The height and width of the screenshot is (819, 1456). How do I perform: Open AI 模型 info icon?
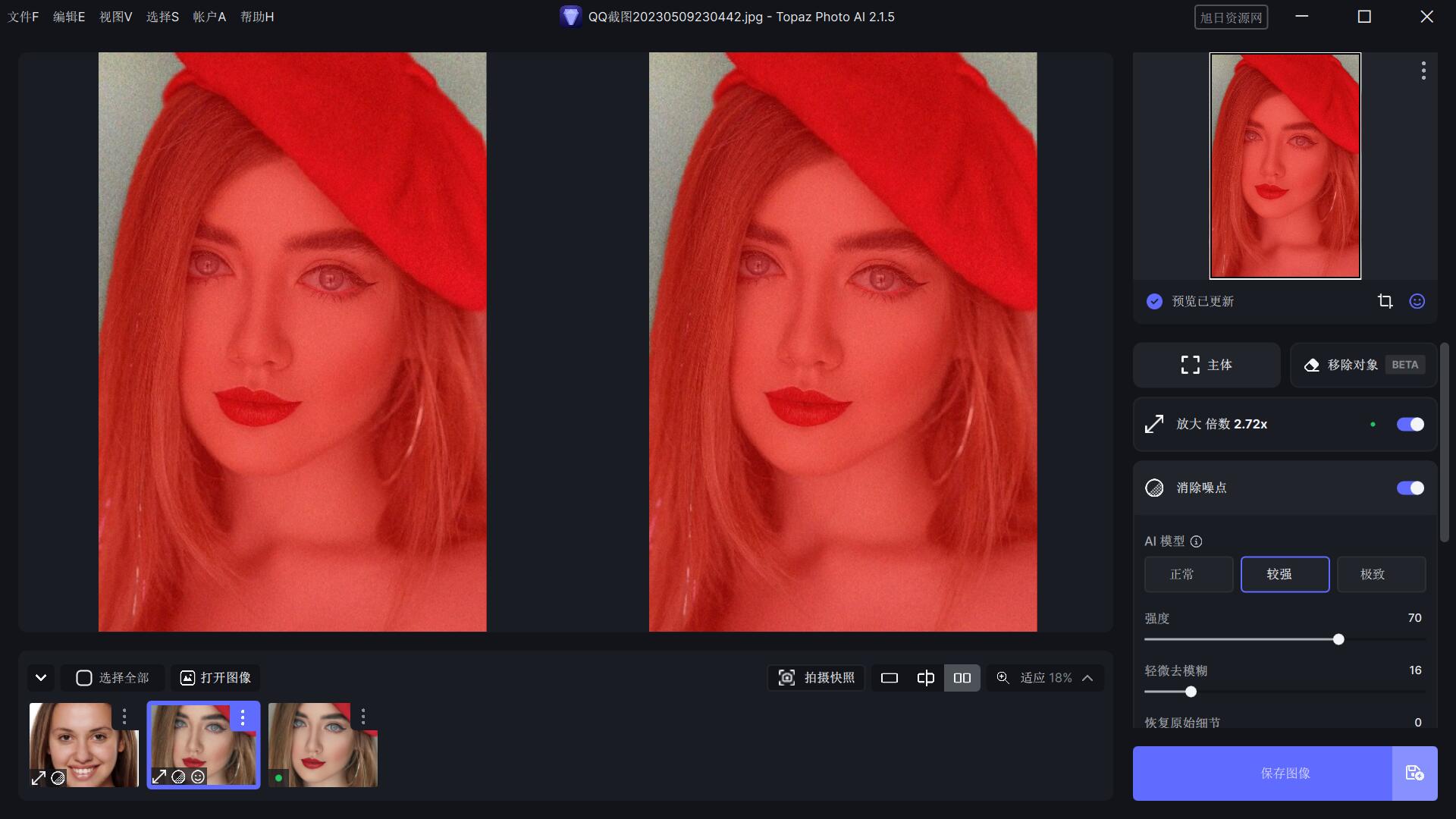tap(1196, 541)
